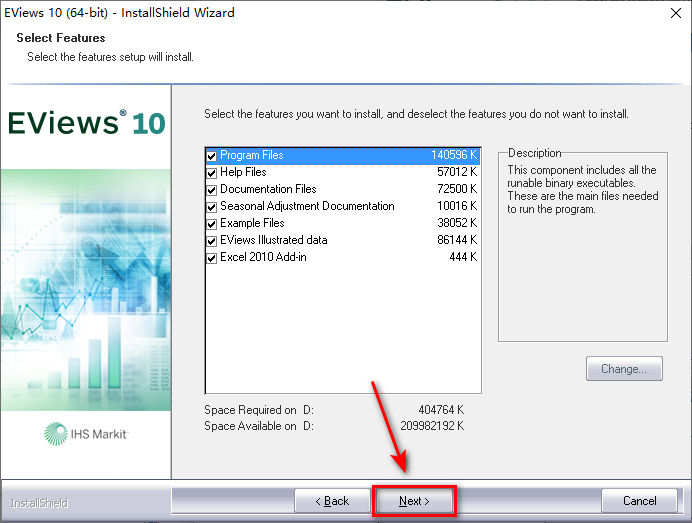The image size is (692, 523).
Task: Click the Next button
Action: 414,501
